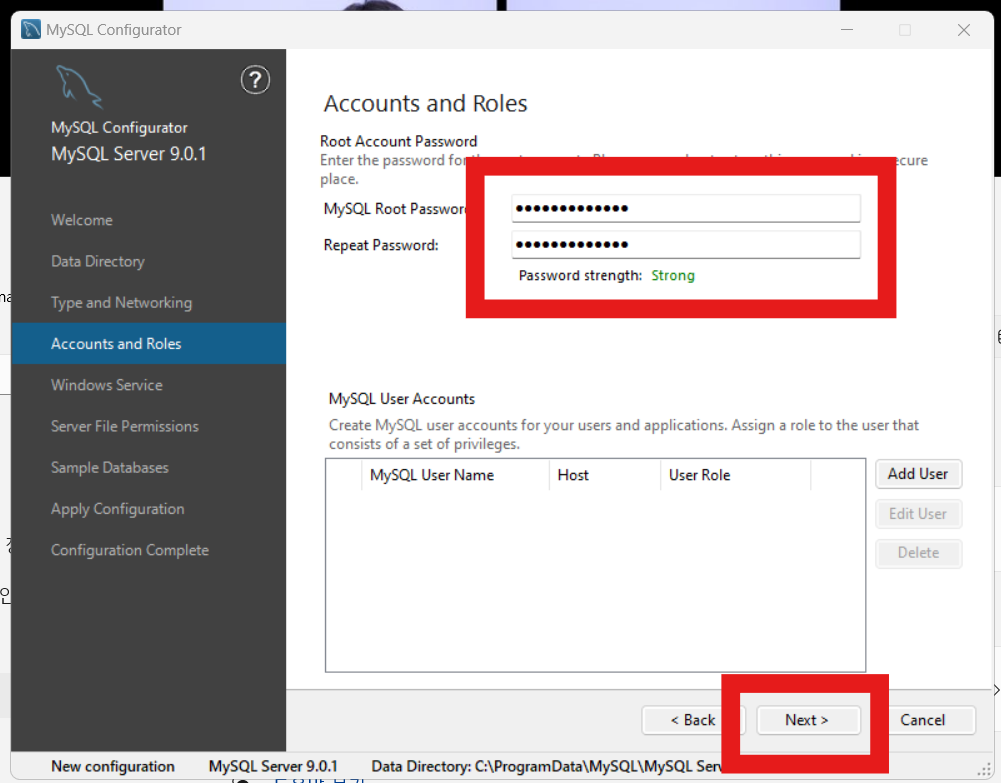Focus the MySQL Root Password field
The image size is (1001, 783).
(686, 208)
